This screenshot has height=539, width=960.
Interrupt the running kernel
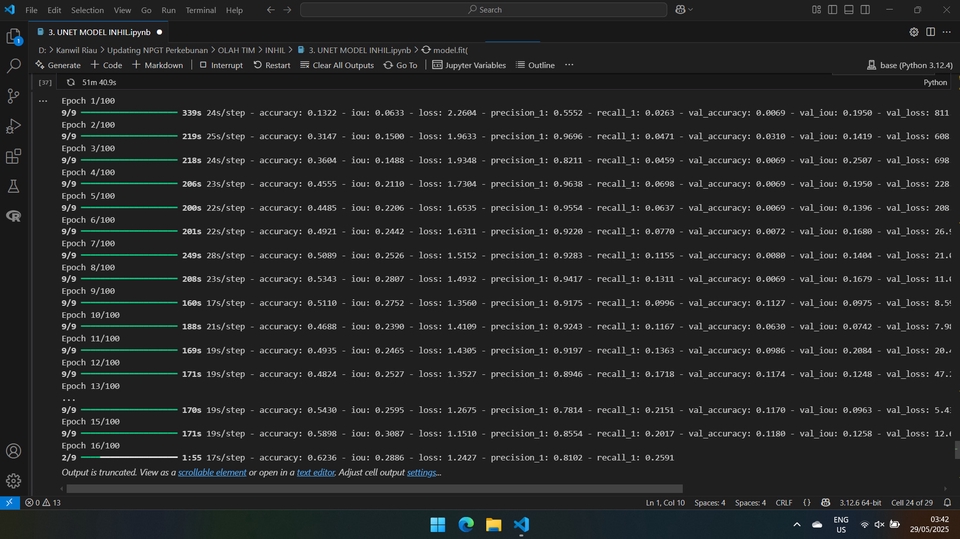click(221, 65)
